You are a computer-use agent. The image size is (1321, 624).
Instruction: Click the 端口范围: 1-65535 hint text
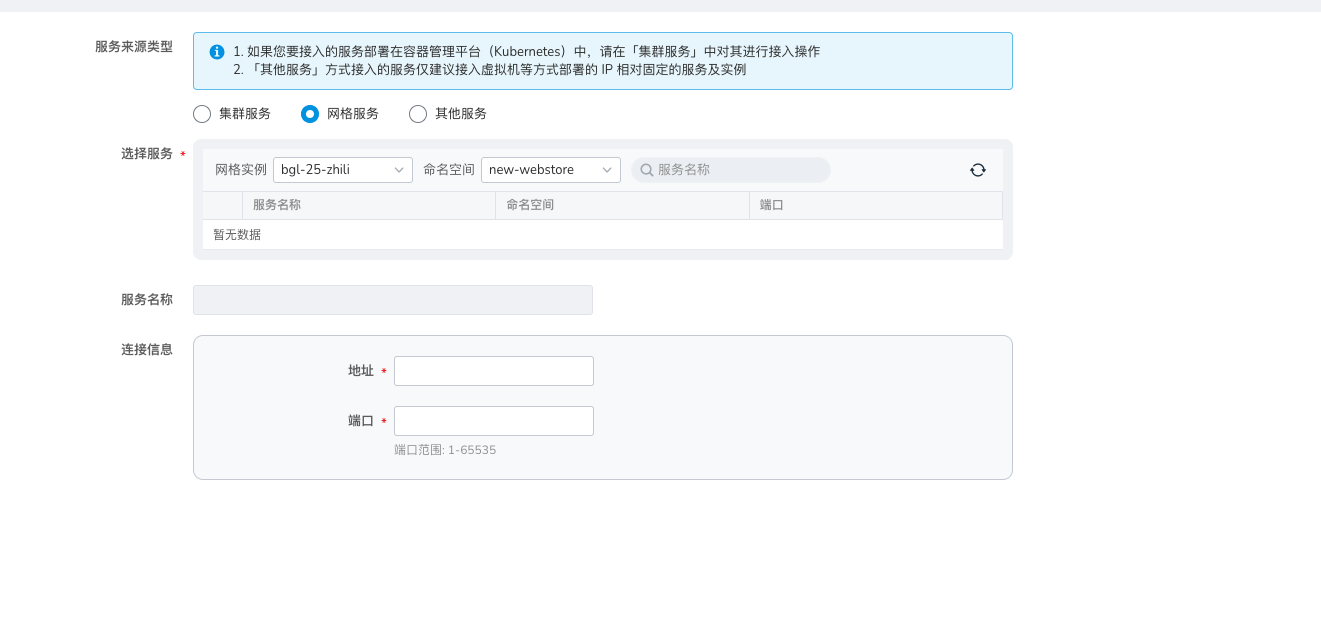445,450
